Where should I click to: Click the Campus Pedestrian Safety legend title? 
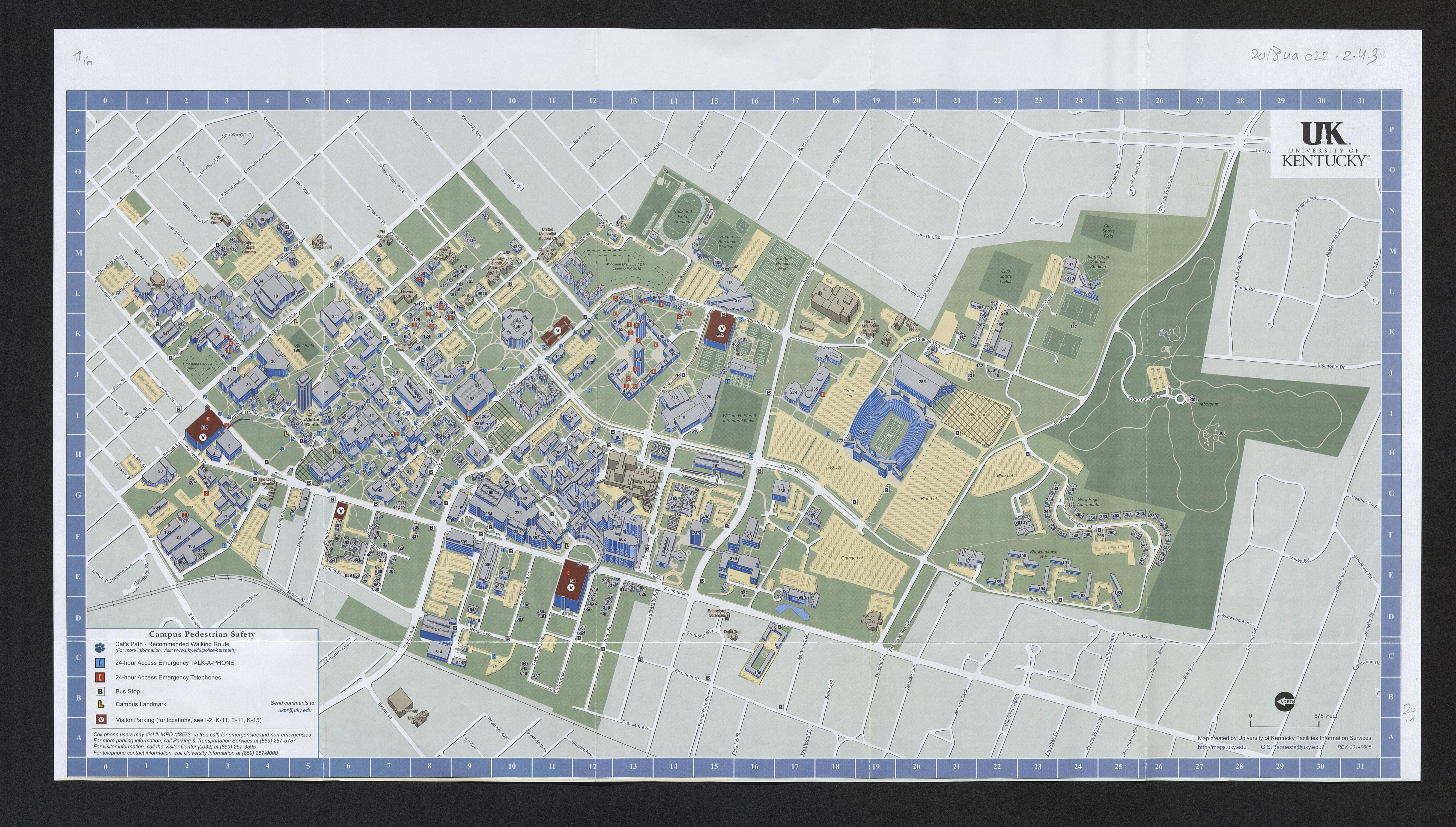pos(202,635)
